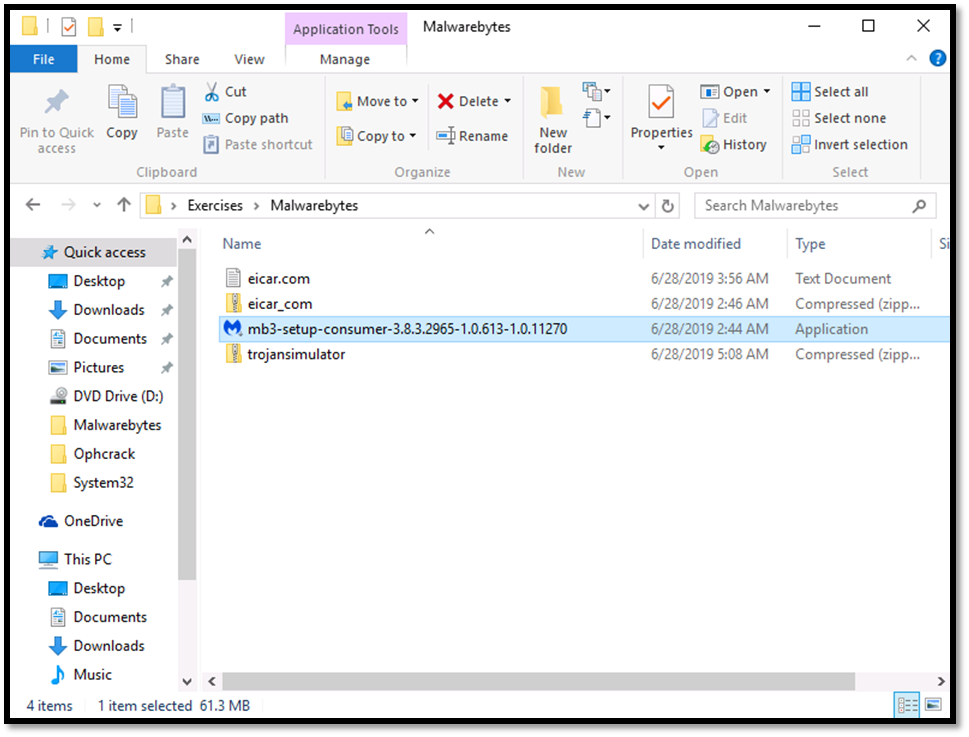Expand address bar history dropdown
Image resolution: width=969 pixels, height=737 pixels.
pyautogui.click(x=643, y=206)
